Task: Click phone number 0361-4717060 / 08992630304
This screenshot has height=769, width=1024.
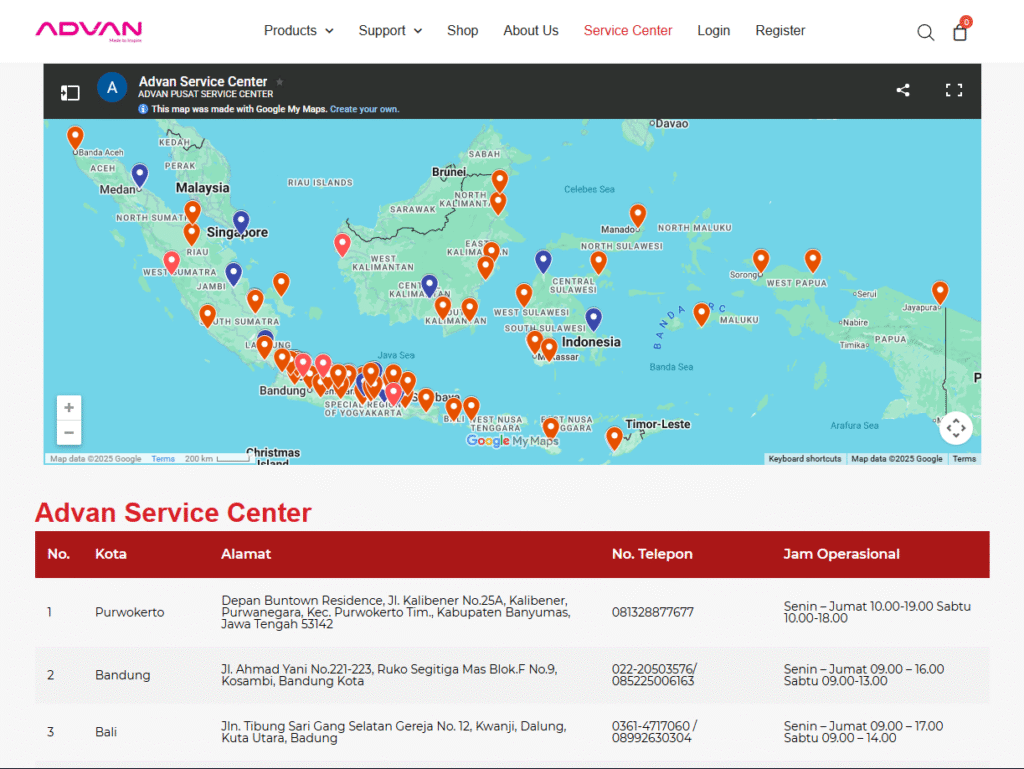Action: point(654,732)
